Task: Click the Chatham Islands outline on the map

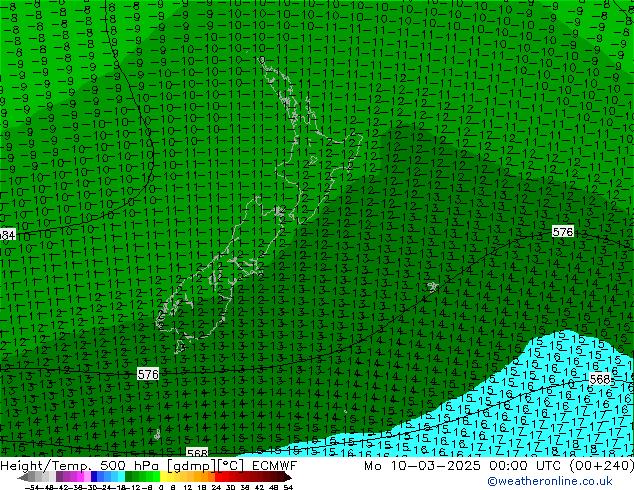Action: [x=433, y=287]
